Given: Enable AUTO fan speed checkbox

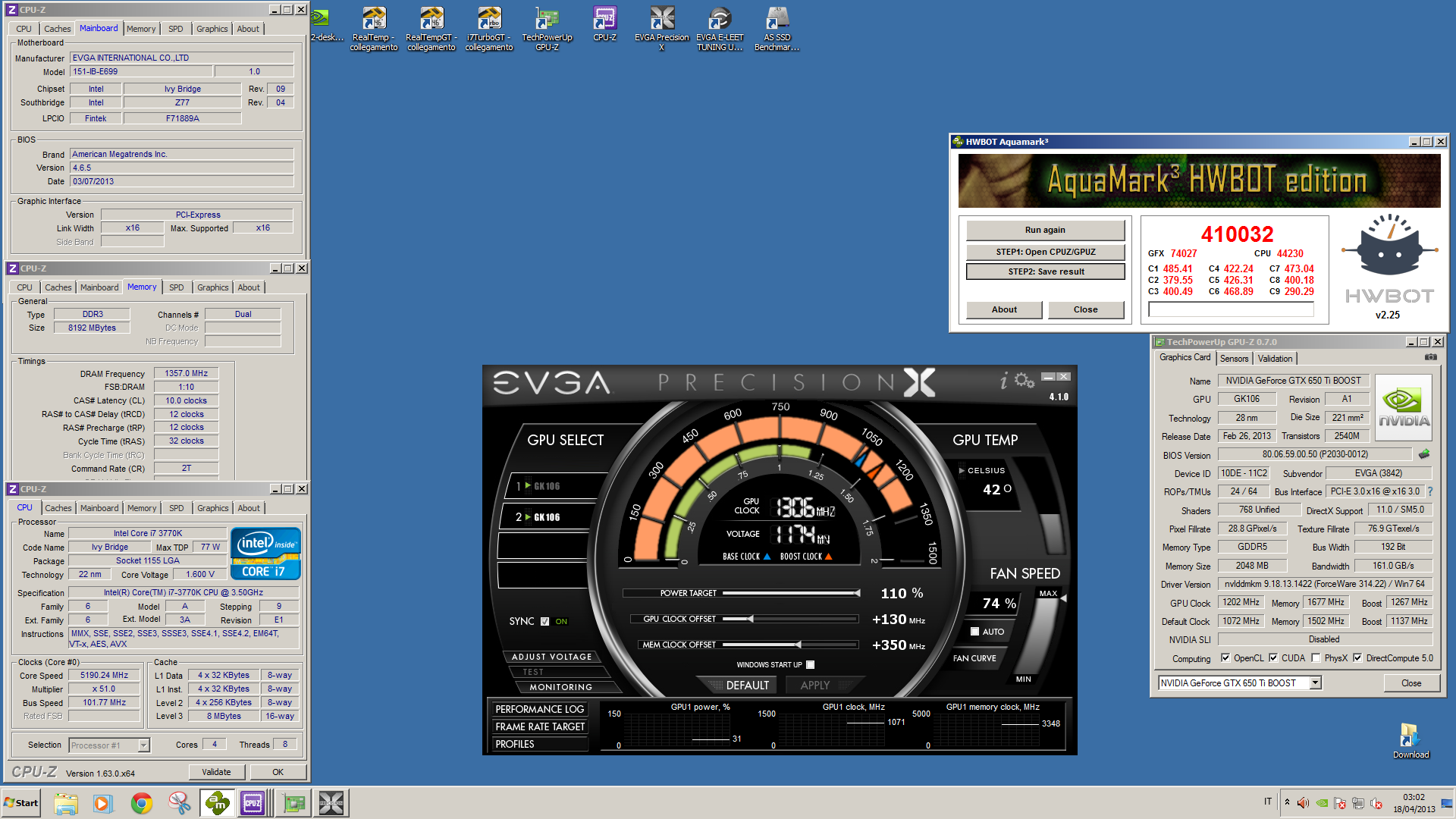Looking at the screenshot, I should coord(975,631).
